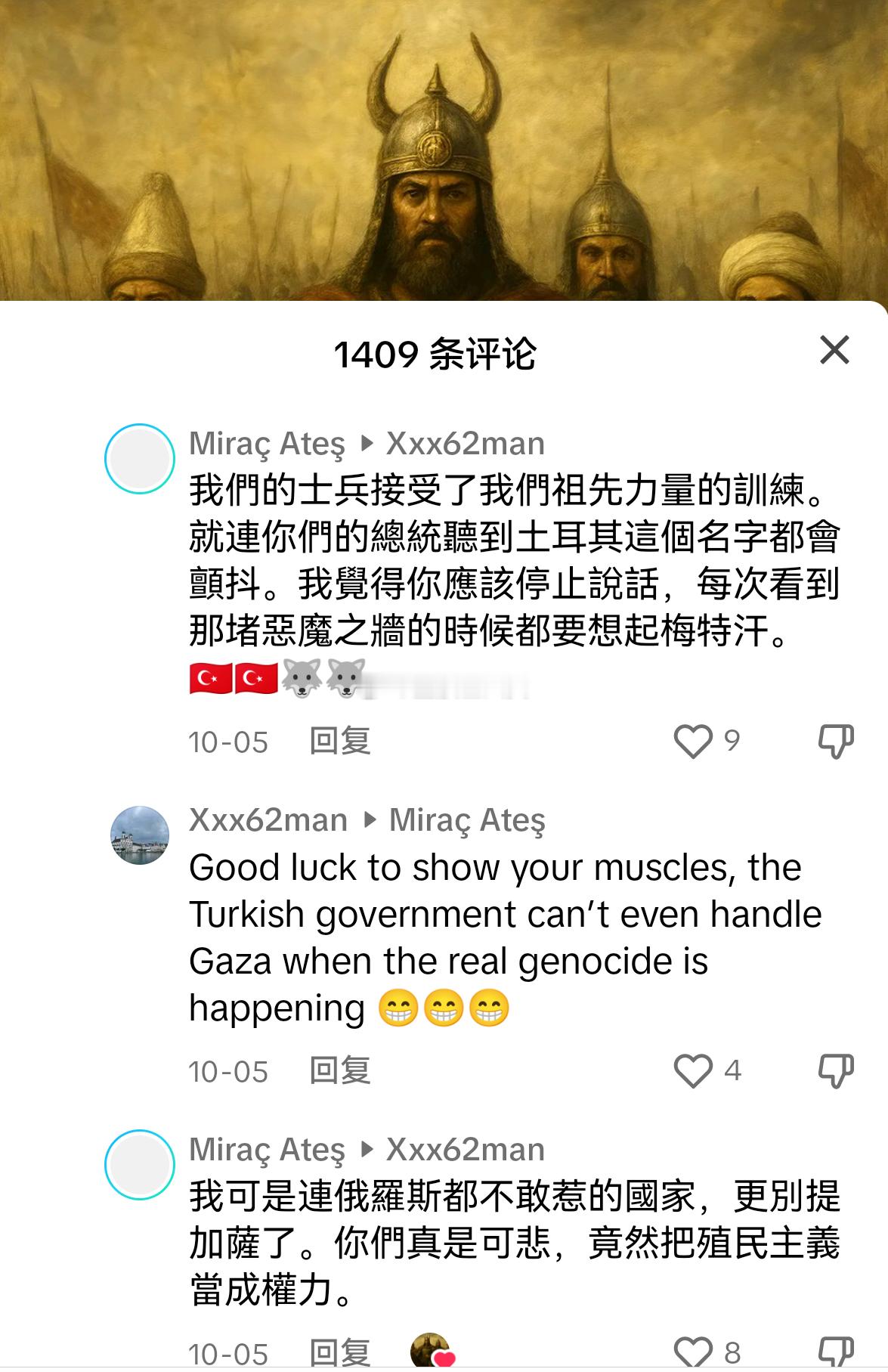Like the Xxx62man English comment
The image size is (888, 1372).
click(x=693, y=1070)
